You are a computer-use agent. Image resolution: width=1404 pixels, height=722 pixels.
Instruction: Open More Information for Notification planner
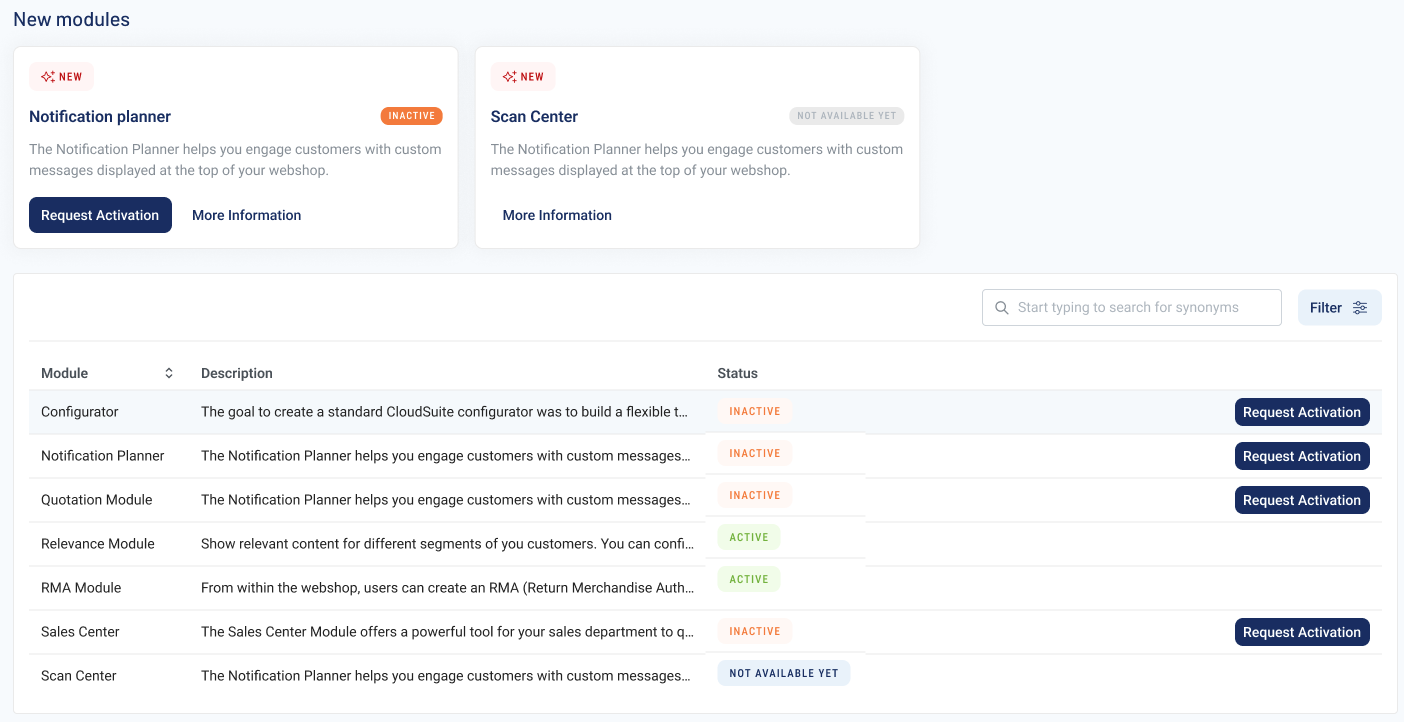click(x=246, y=215)
